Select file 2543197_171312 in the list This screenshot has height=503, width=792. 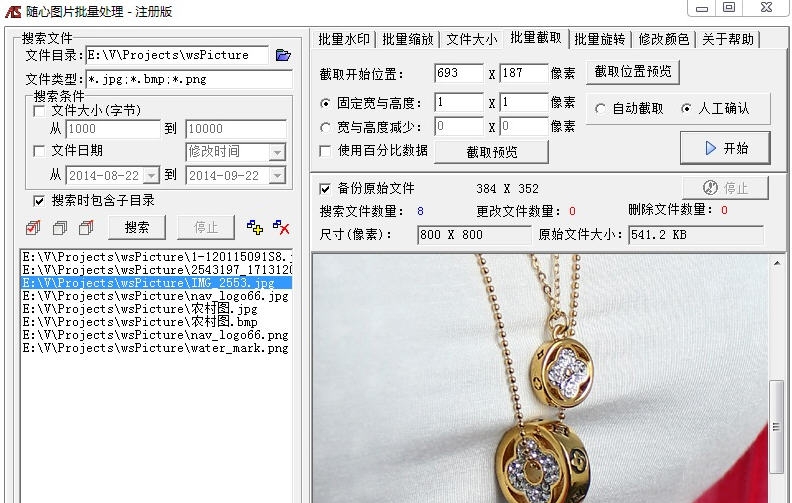[157, 270]
